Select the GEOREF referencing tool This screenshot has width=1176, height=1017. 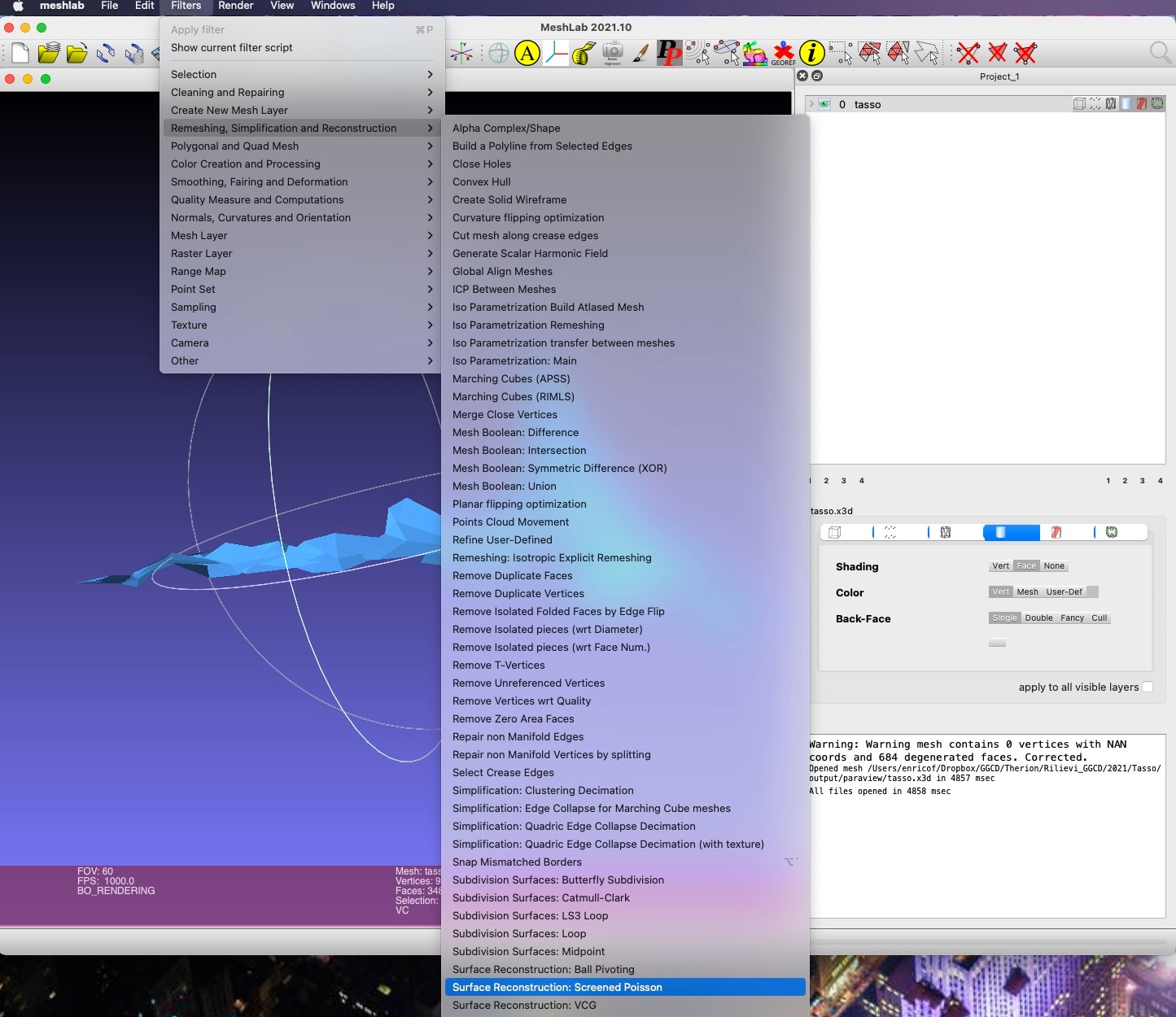pos(783,54)
